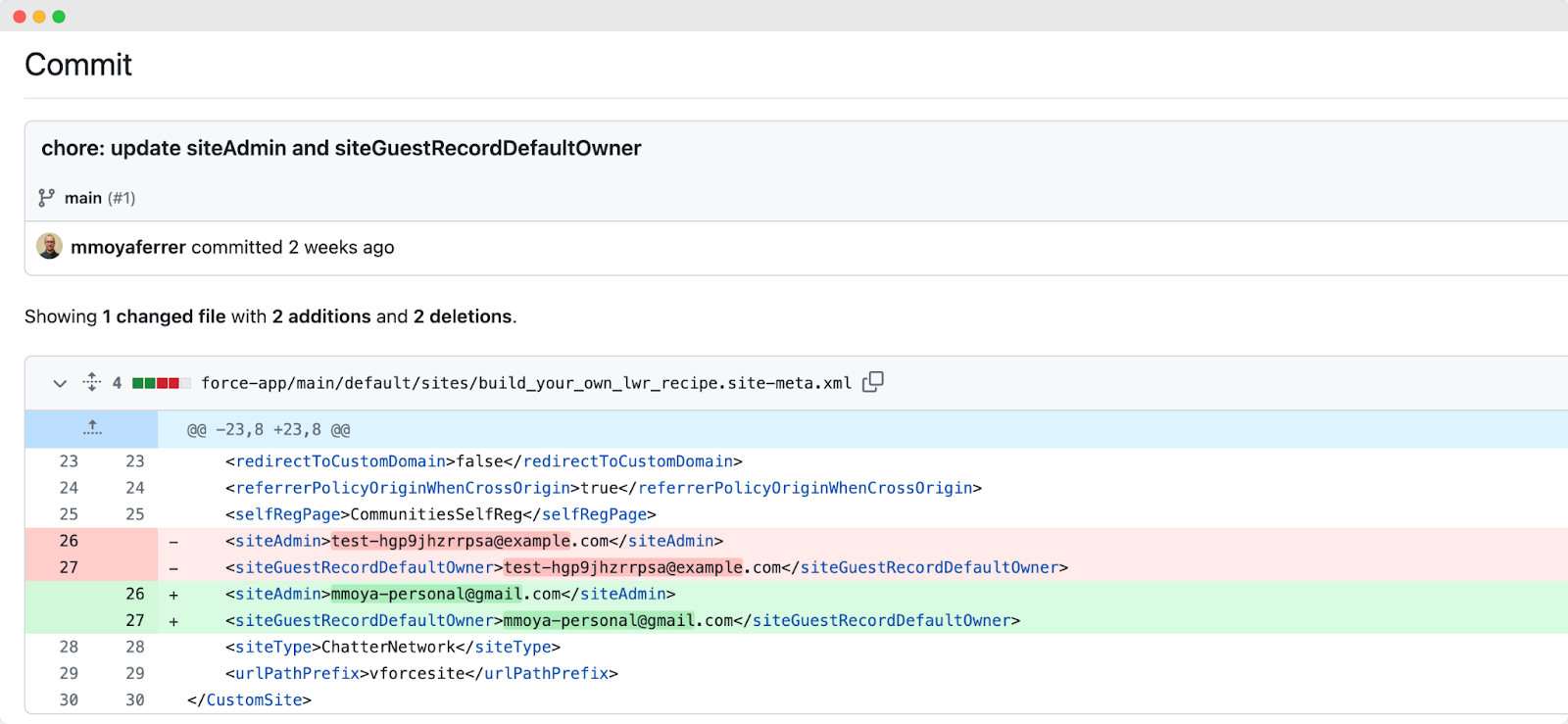This screenshot has height=724, width=1568.
Task: Select new line number 27 of added siteGuestRecordDefaultOwner
Action: [135, 620]
